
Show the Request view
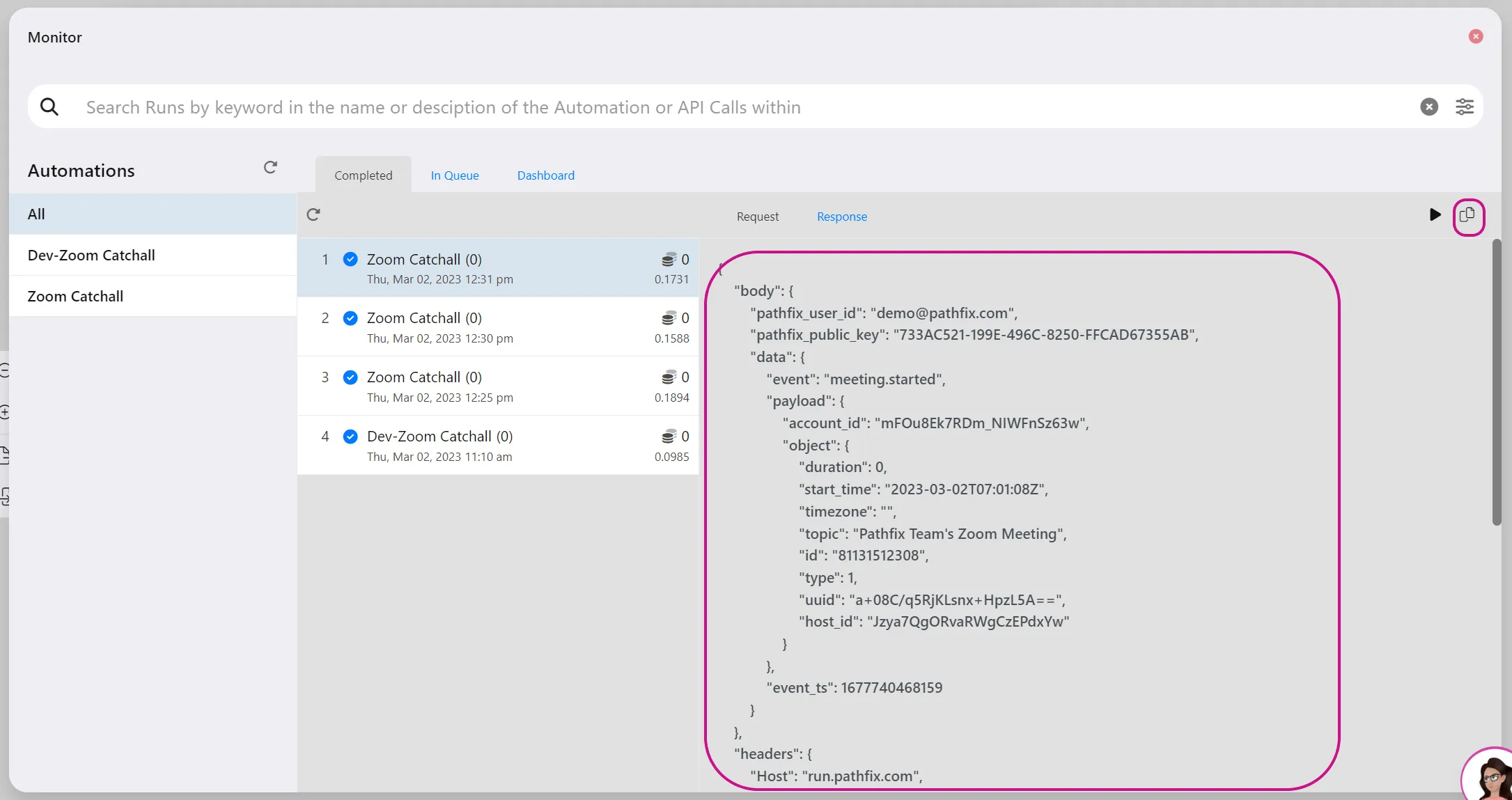pyautogui.click(x=758, y=217)
